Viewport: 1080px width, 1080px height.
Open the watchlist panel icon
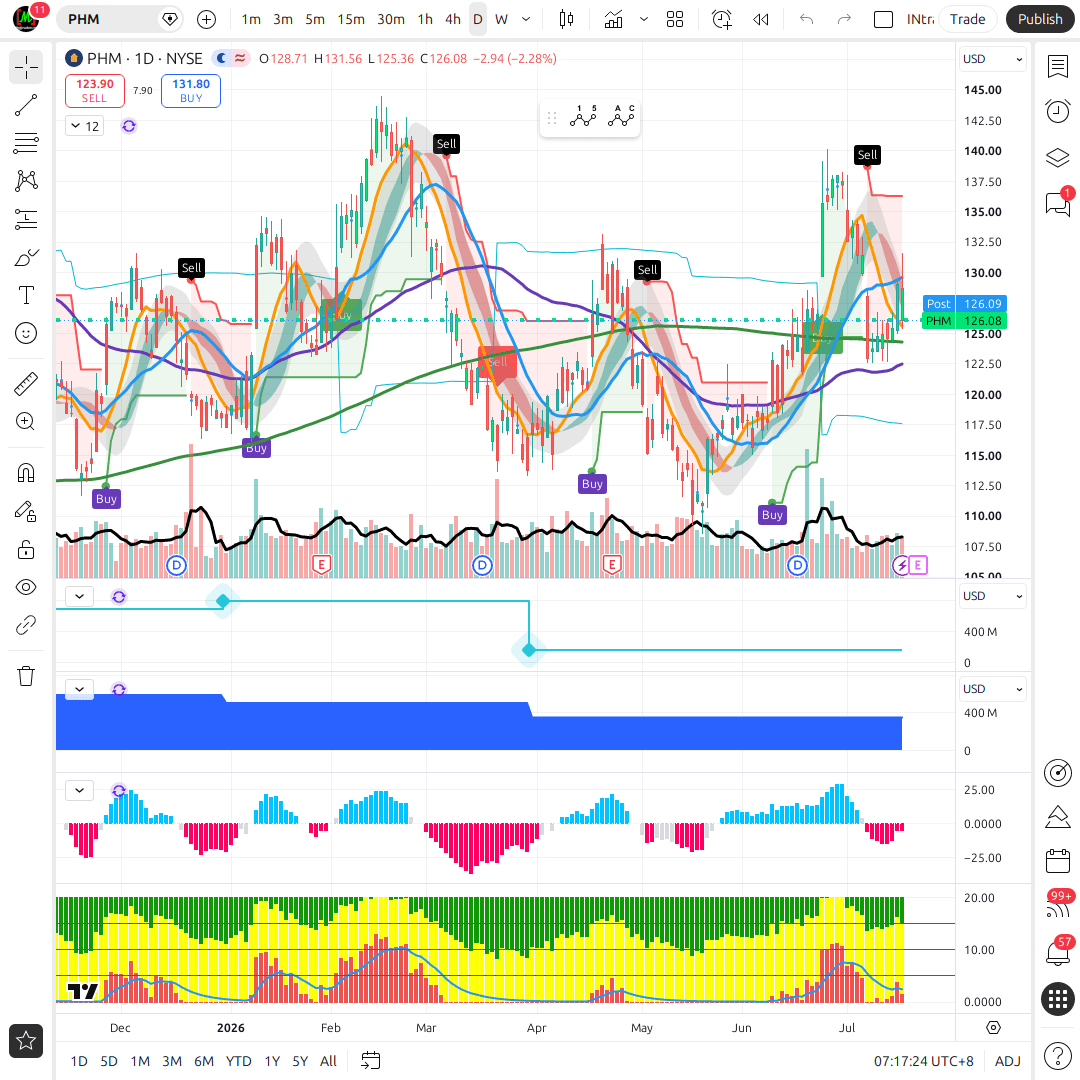[x=1058, y=67]
